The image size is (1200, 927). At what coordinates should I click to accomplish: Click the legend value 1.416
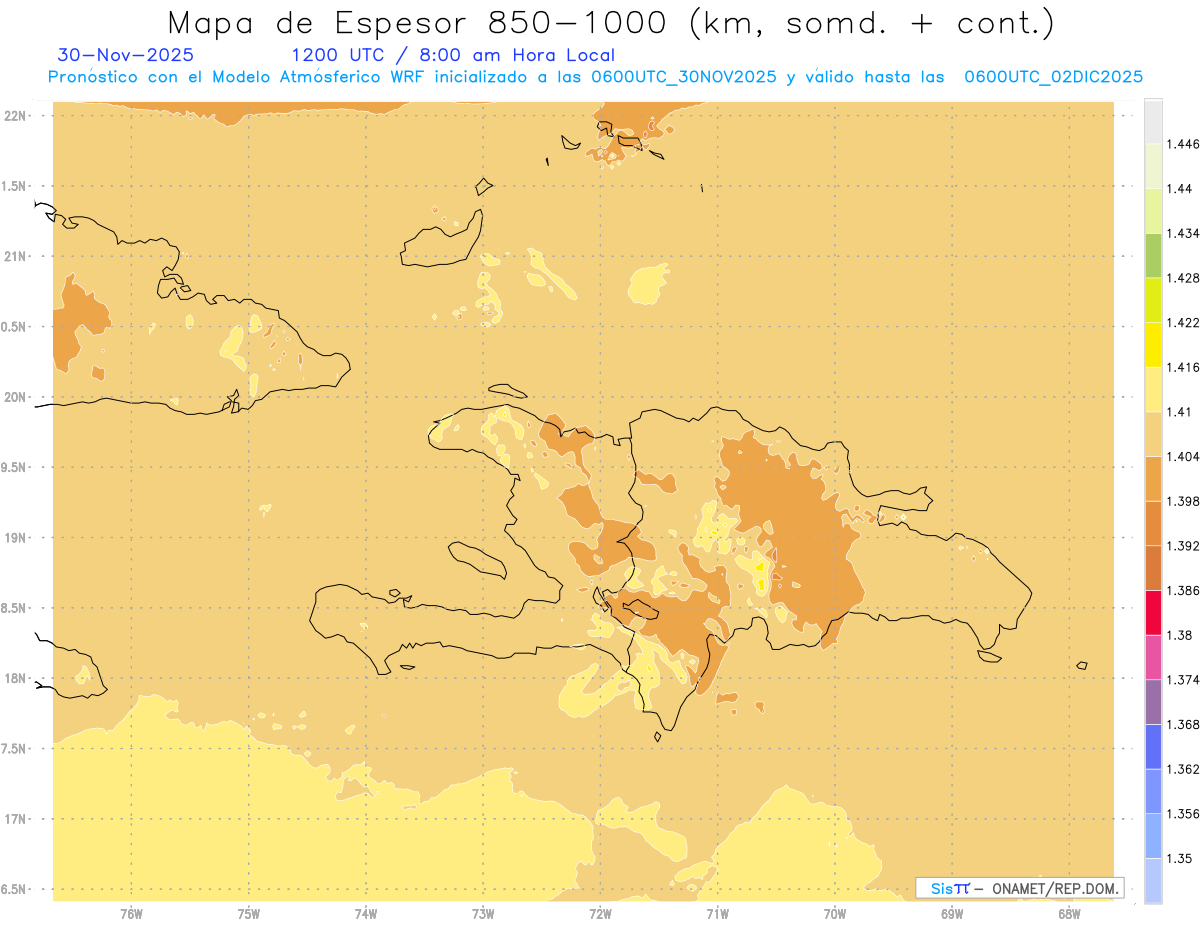1182,367
